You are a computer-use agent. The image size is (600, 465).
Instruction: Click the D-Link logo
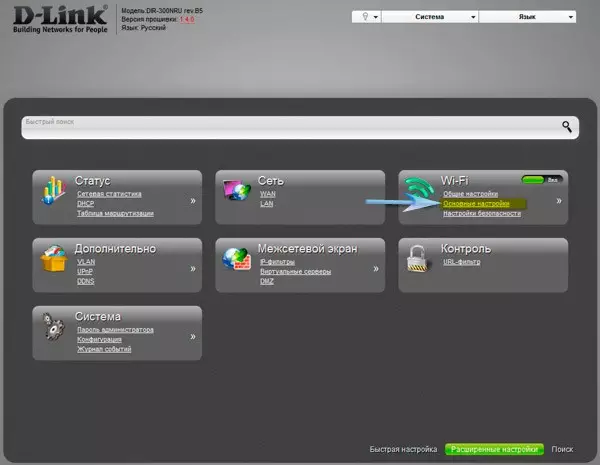(x=60, y=19)
